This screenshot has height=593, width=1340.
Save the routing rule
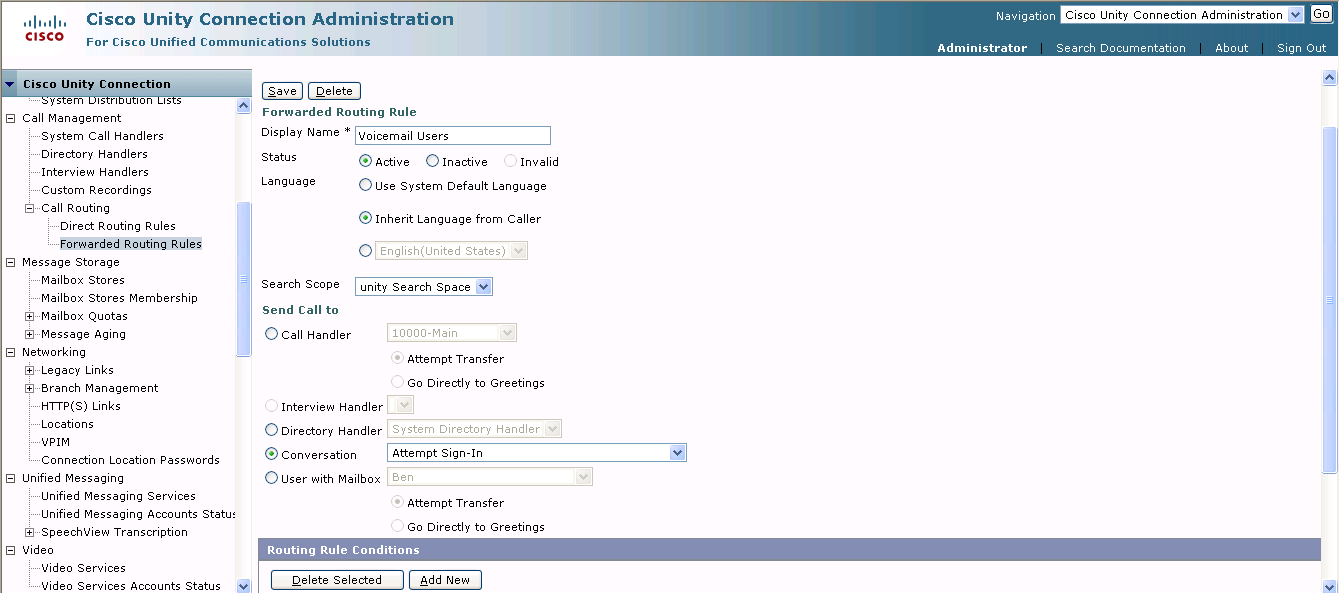[x=283, y=91]
